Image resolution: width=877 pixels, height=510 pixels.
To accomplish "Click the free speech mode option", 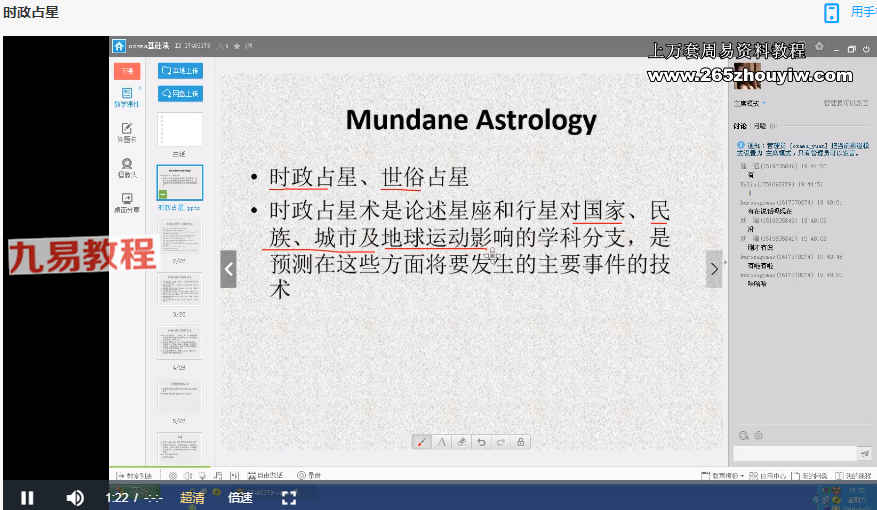I will [266, 475].
